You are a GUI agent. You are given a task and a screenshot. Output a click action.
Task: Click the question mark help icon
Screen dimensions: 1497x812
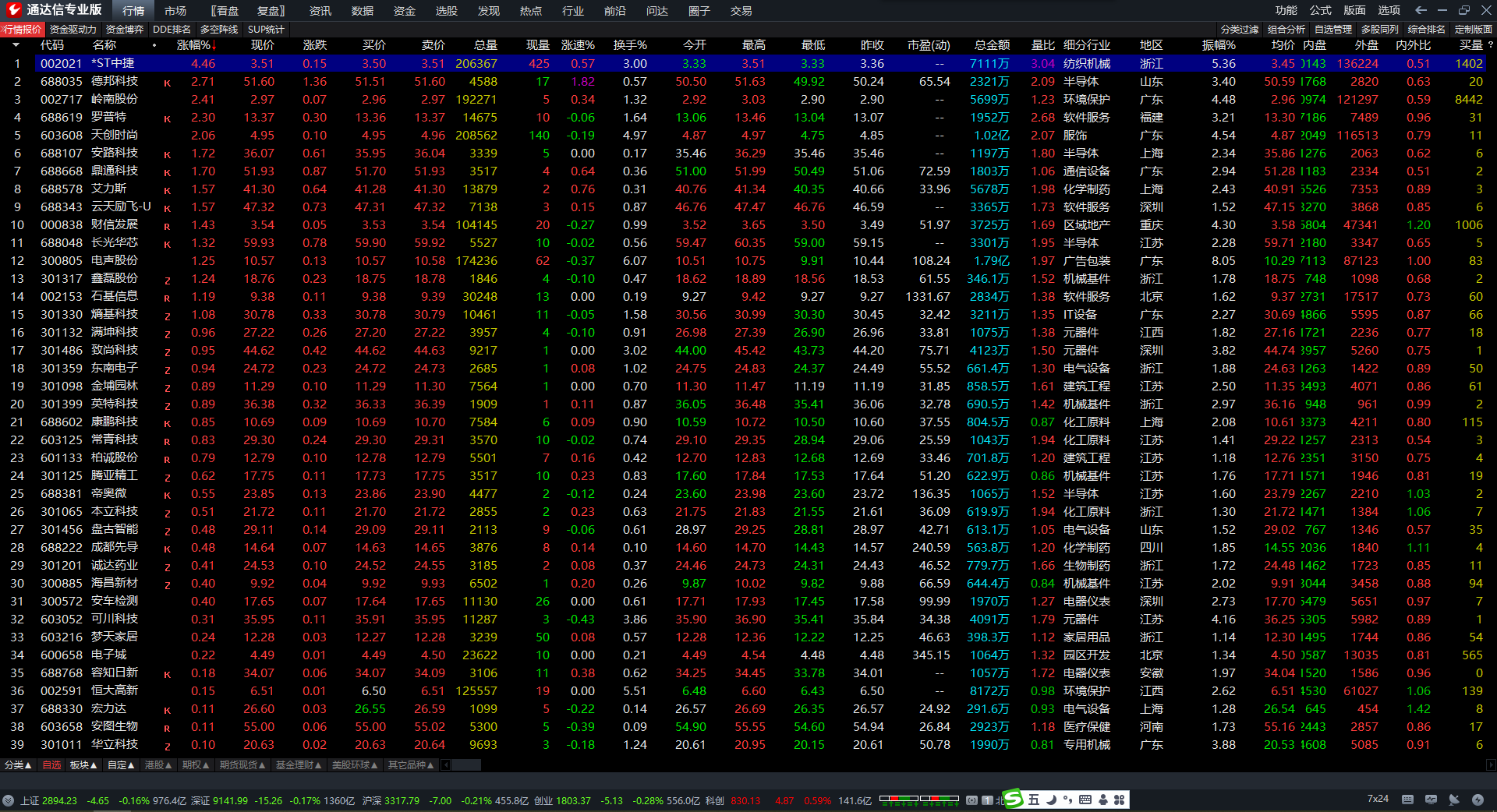pos(1491,45)
